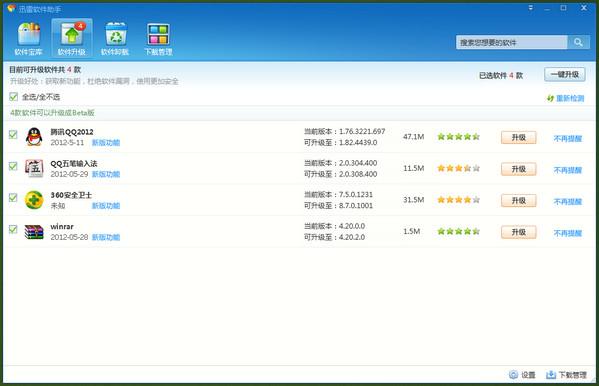599x386 pixels.
Task: Uncheck the winrar checkbox
Action: [x=13, y=229]
